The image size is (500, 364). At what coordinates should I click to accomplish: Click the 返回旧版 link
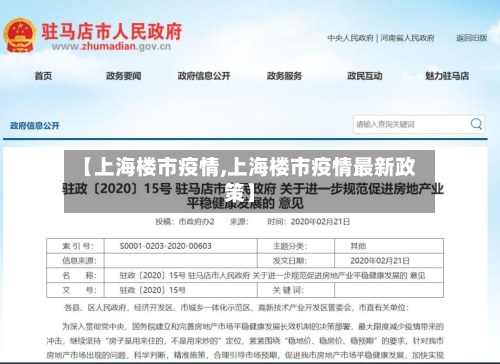[x=472, y=38]
